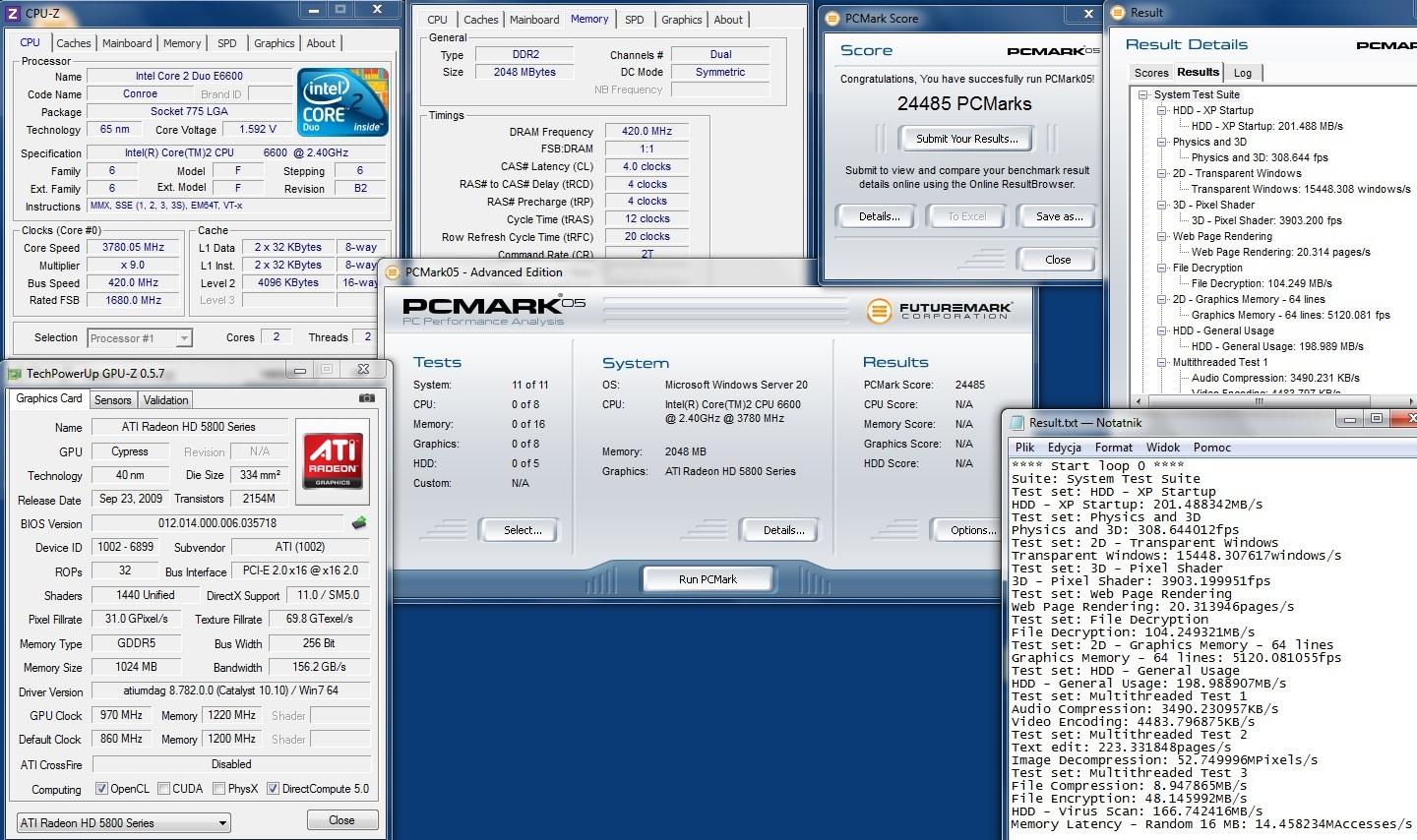The width and height of the screenshot is (1417, 840).
Task: Click the Close button in GPU-Z
Action: 341,819
